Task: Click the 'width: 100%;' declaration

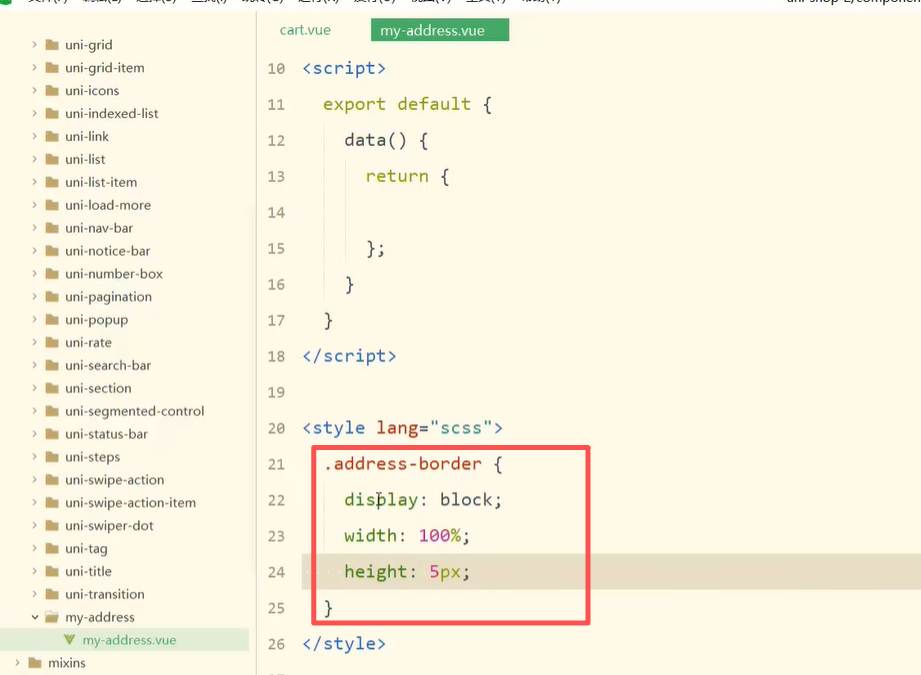Action: point(407,536)
